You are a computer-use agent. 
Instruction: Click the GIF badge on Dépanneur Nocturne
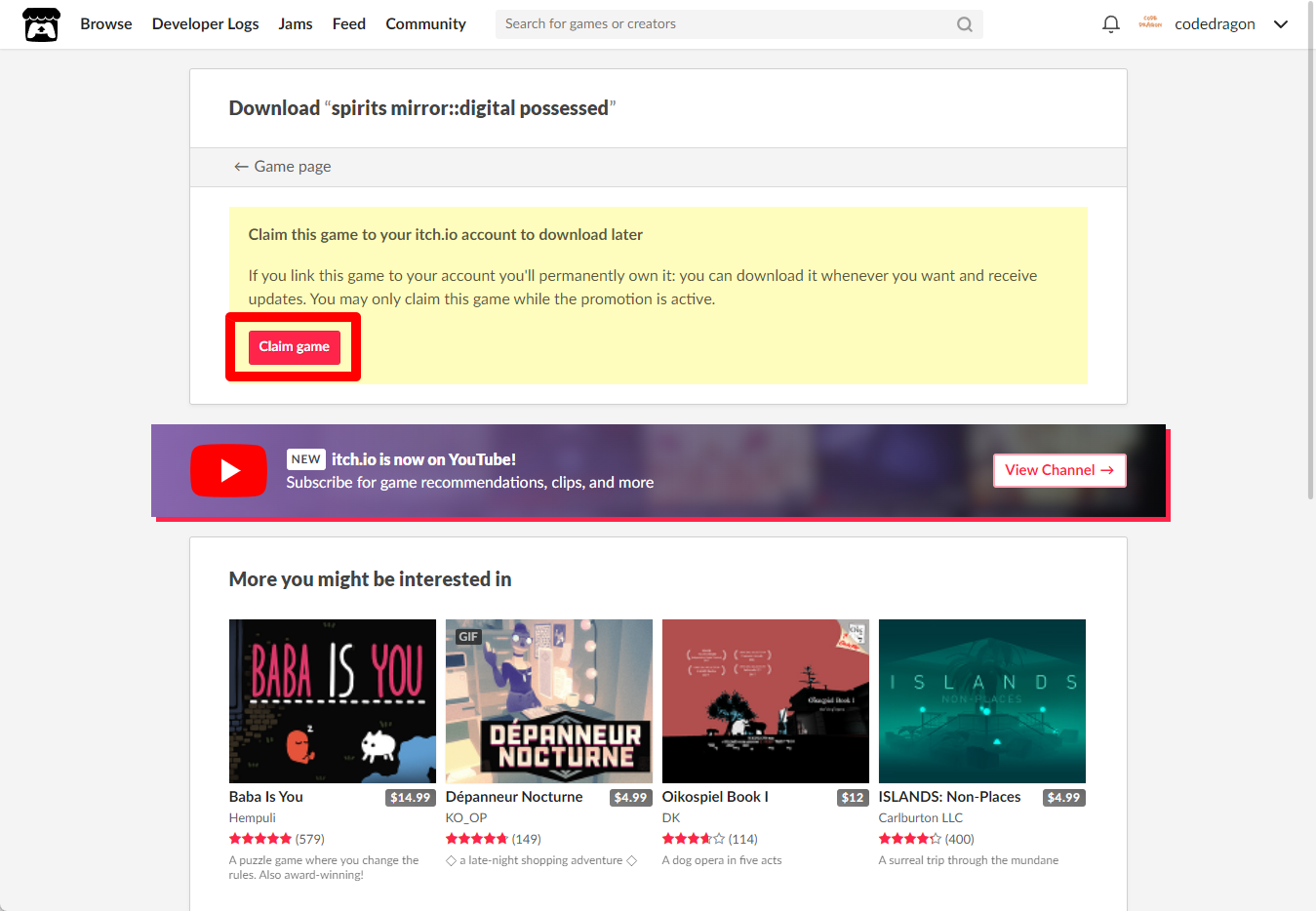(468, 637)
